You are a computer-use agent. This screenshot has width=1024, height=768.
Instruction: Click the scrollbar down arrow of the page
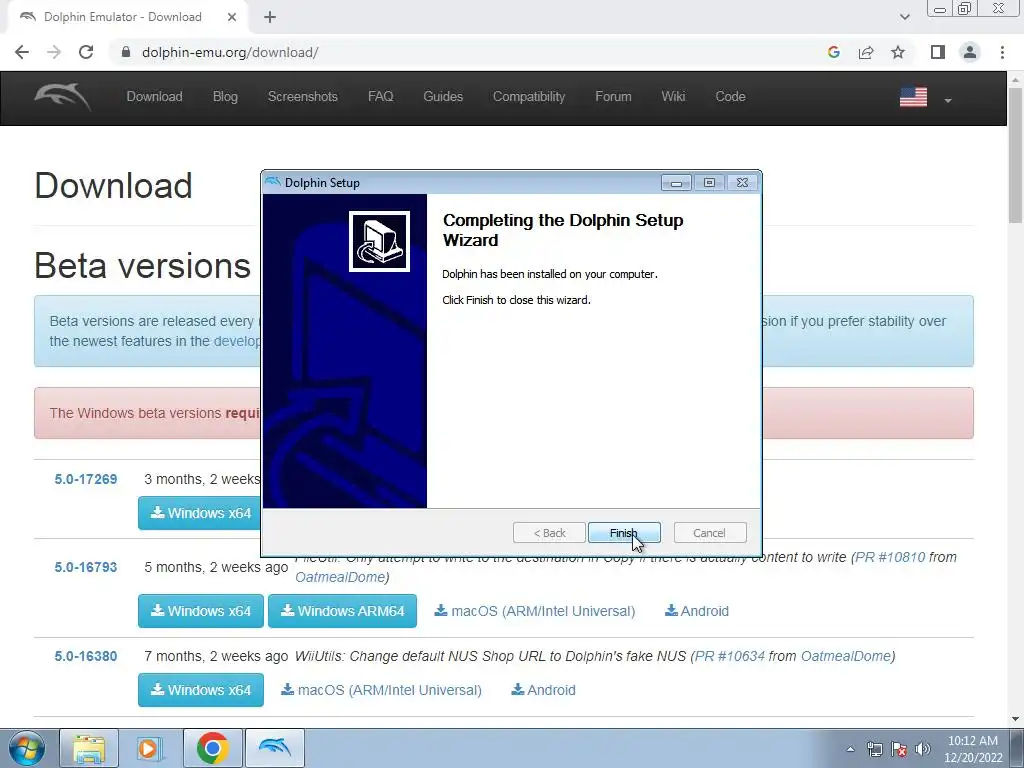tap(1015, 719)
